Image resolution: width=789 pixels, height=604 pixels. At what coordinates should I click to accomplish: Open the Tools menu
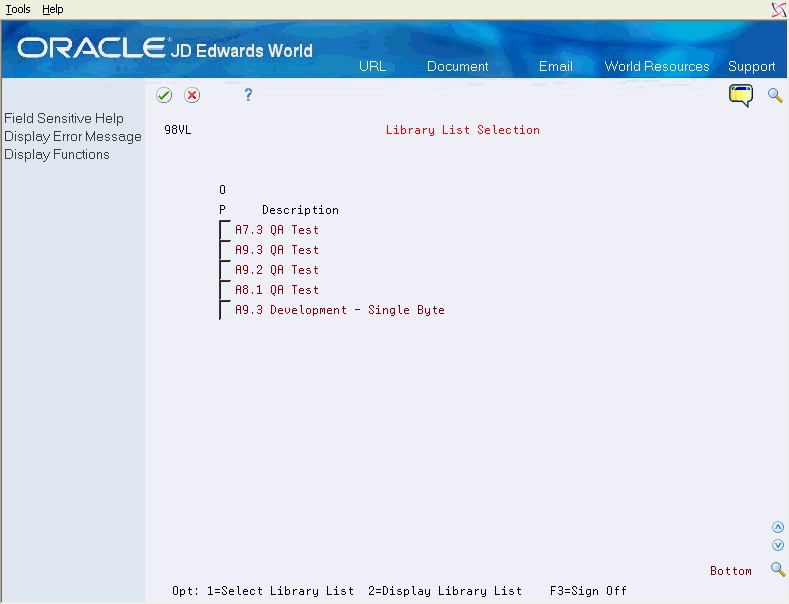(18, 9)
